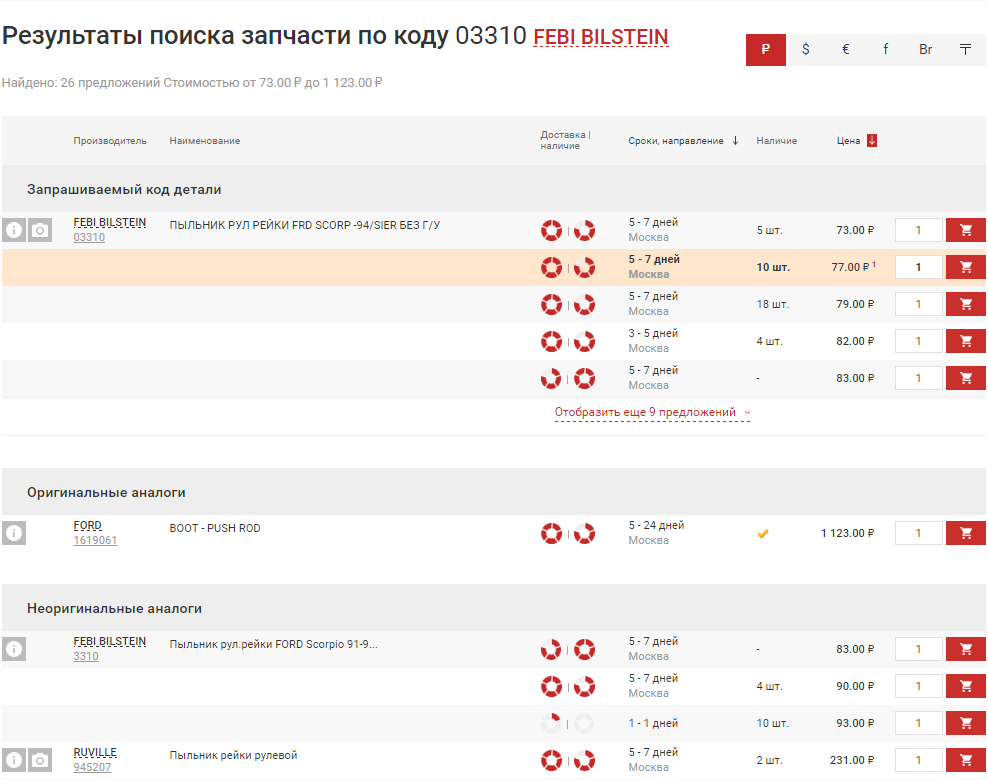Click the Оригинальные аналоги section heading
Screen dimensions: 988x780
[106, 493]
